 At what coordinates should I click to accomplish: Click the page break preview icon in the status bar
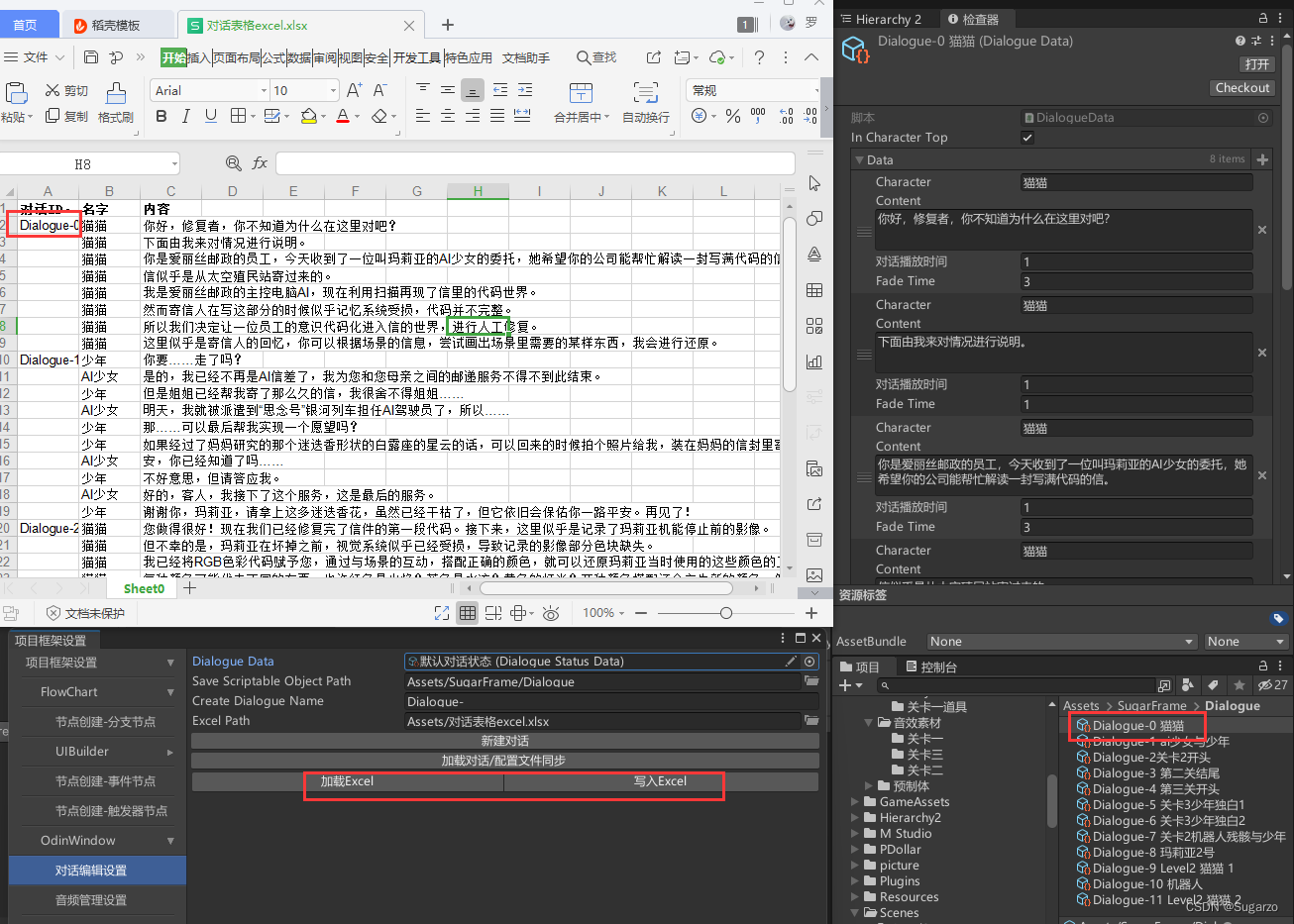(492, 613)
